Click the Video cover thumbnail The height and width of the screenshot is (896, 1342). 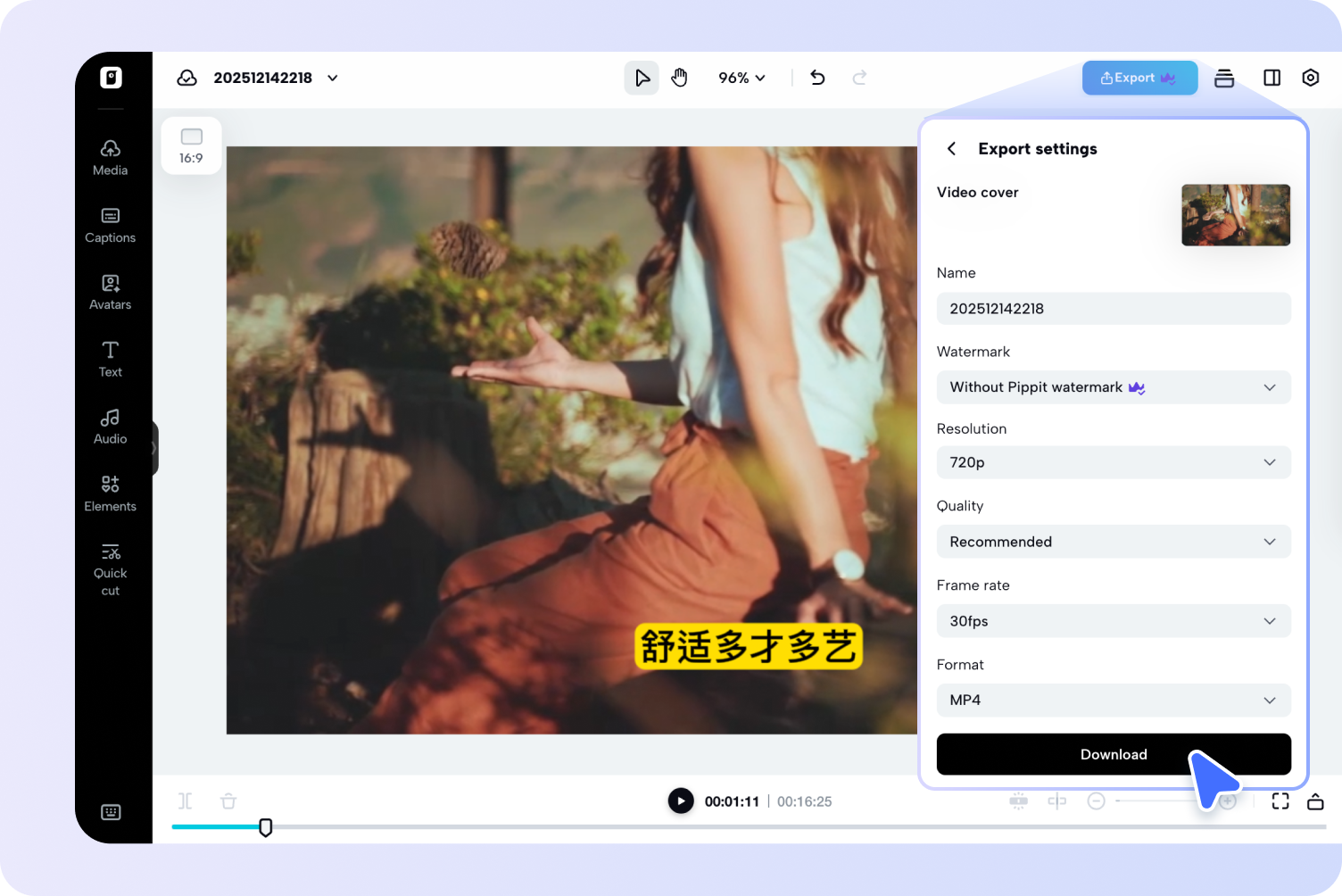coord(1235,214)
